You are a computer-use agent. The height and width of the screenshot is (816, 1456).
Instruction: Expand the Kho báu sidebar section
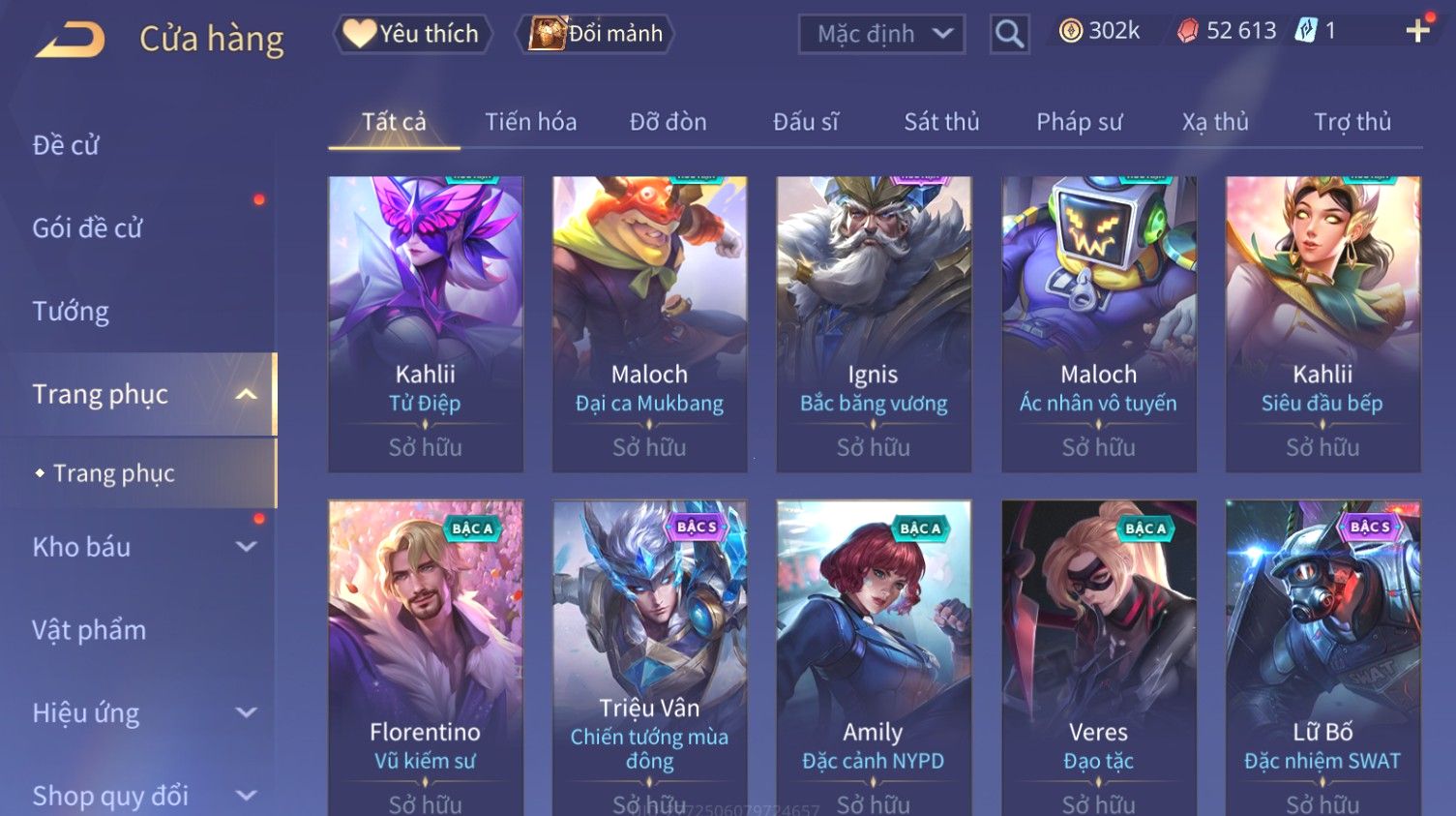(247, 547)
